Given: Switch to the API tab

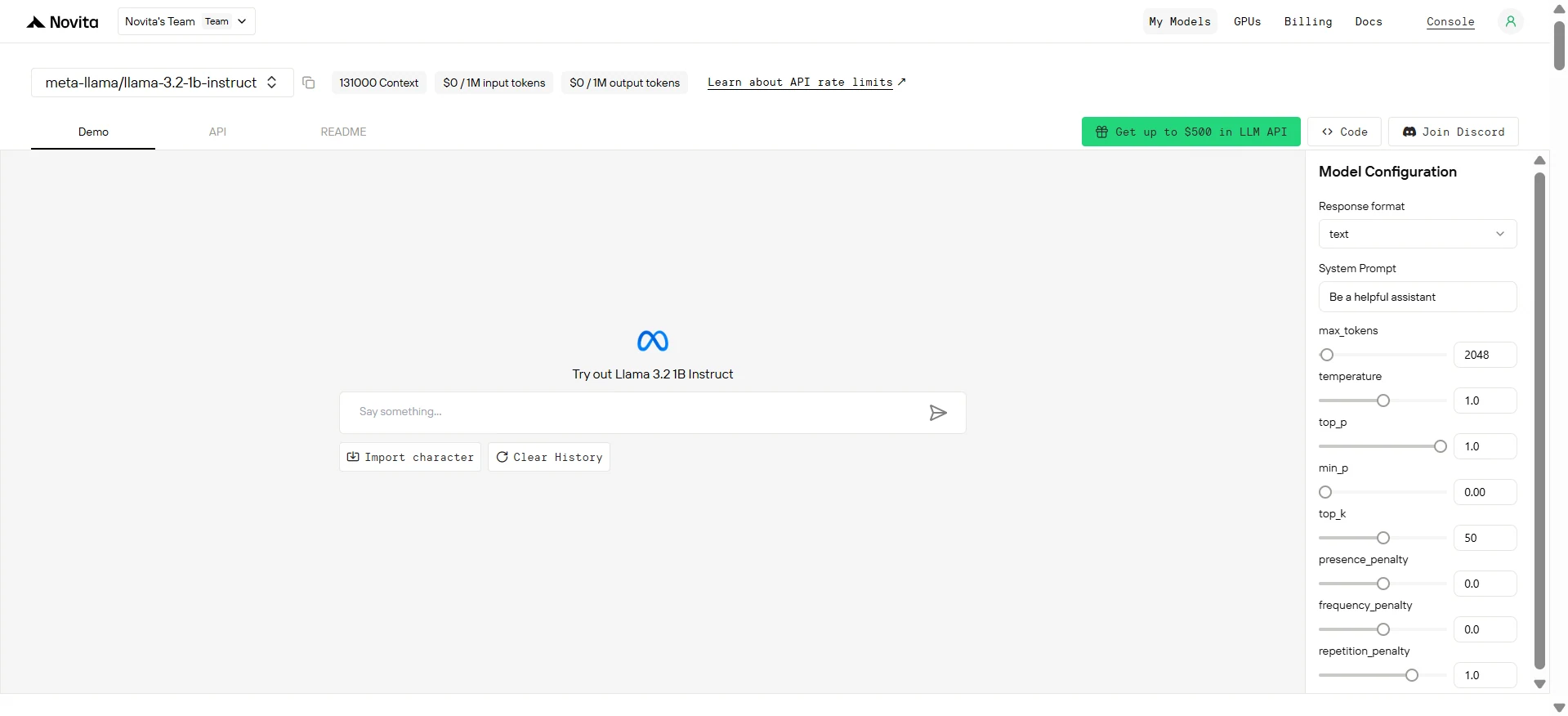Looking at the screenshot, I should click(x=217, y=132).
